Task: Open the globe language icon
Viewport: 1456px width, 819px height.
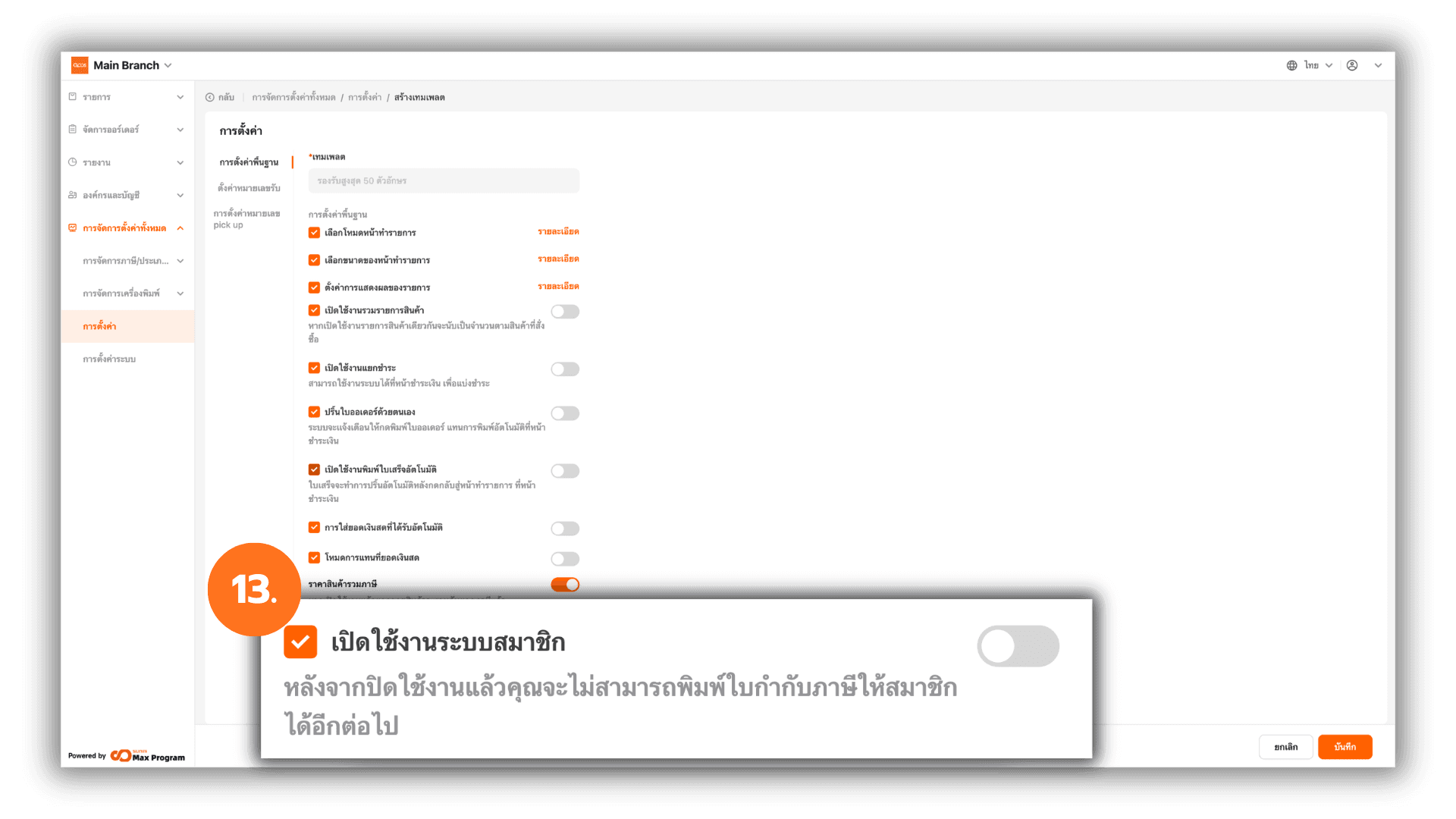Action: (1291, 65)
